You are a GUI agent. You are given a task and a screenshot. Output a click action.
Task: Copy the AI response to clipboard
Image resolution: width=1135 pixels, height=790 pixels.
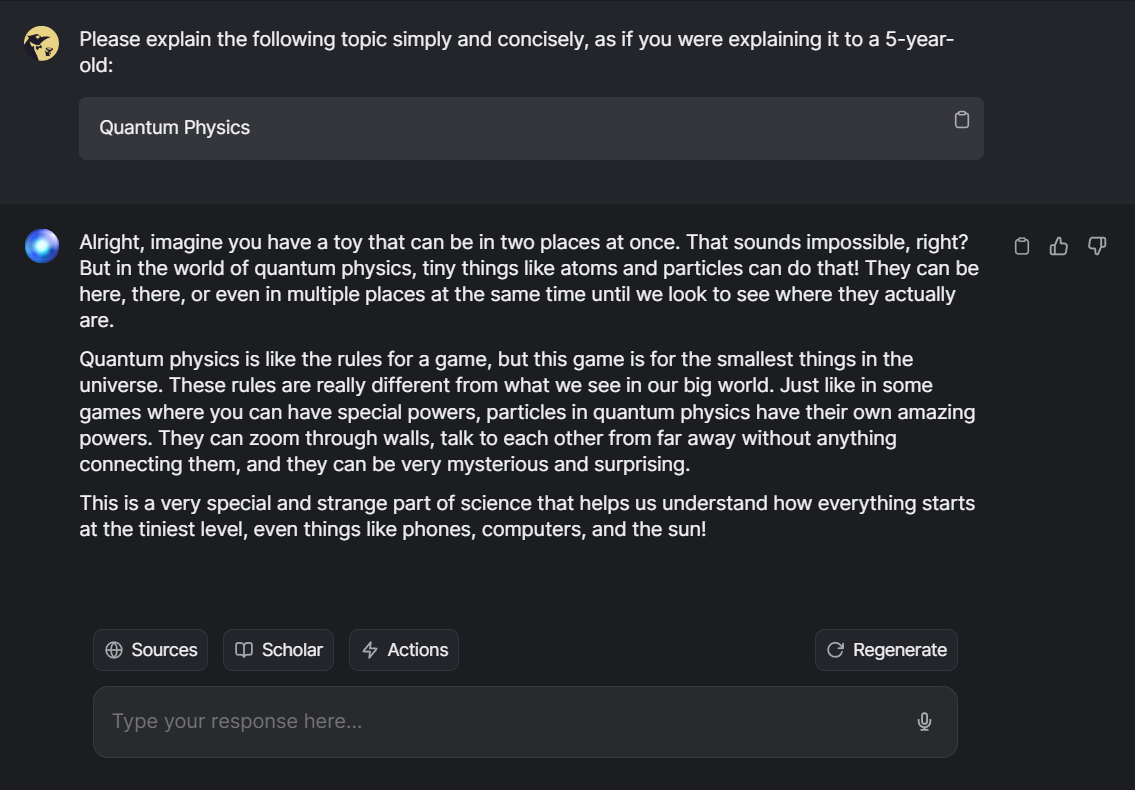pos(1021,246)
